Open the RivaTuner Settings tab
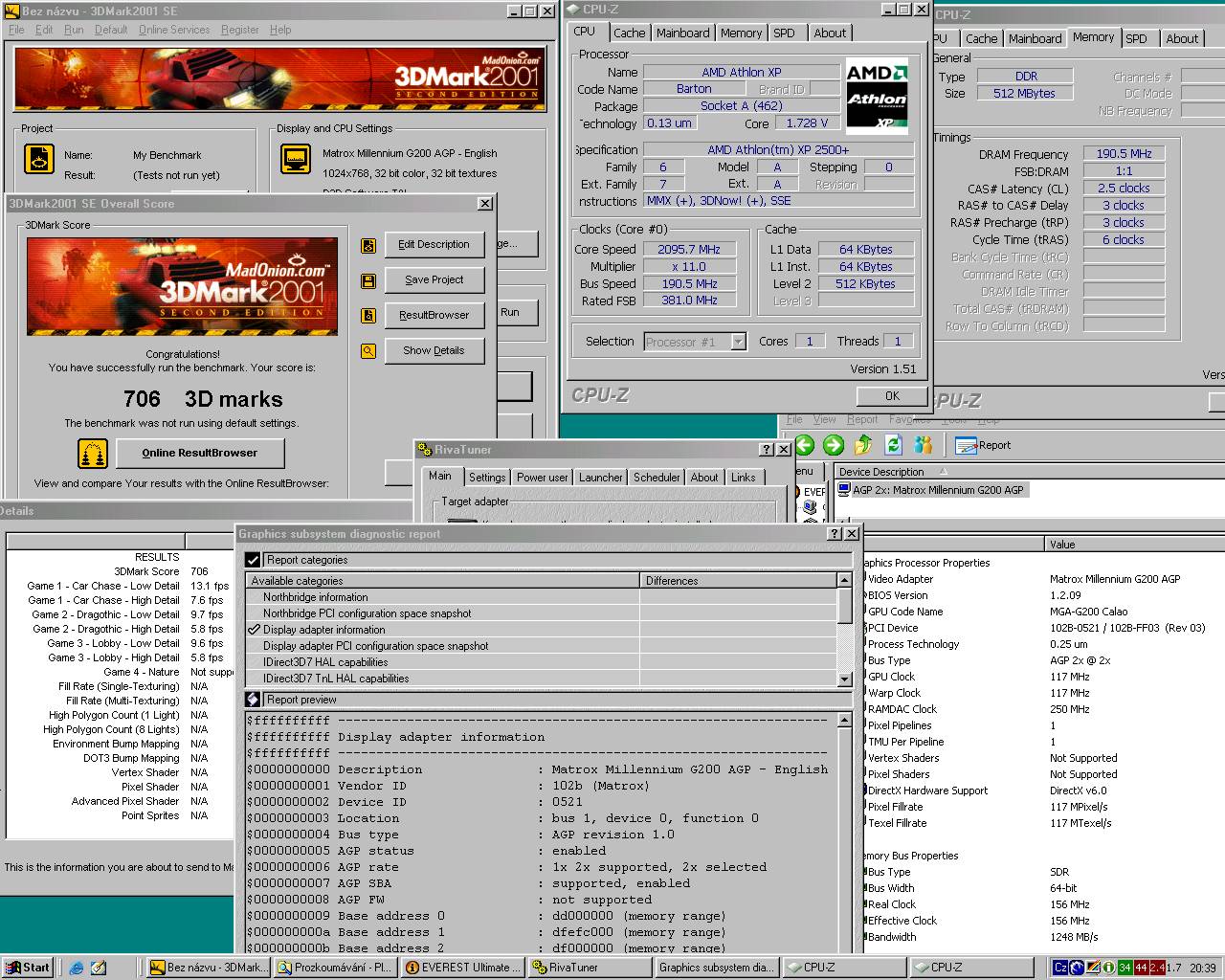 pos(487,478)
